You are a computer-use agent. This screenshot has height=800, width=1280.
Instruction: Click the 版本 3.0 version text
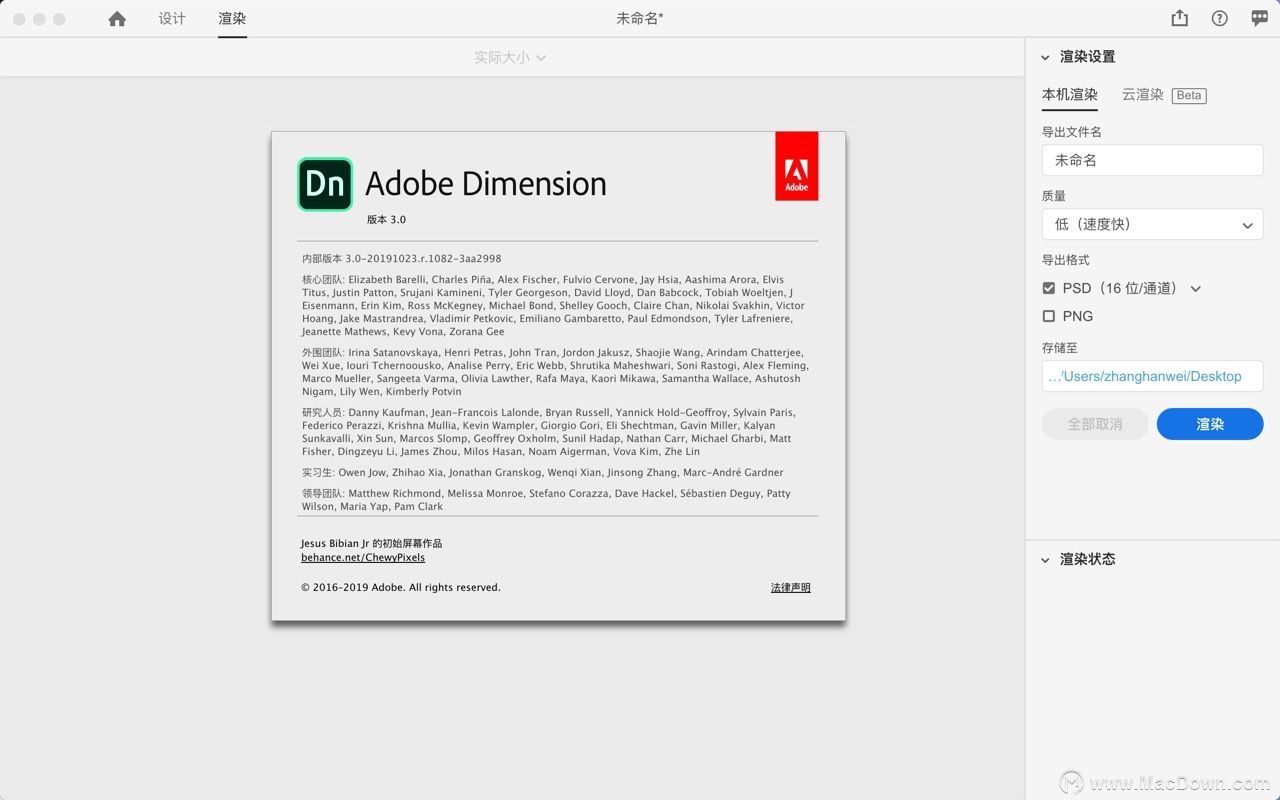click(x=386, y=220)
